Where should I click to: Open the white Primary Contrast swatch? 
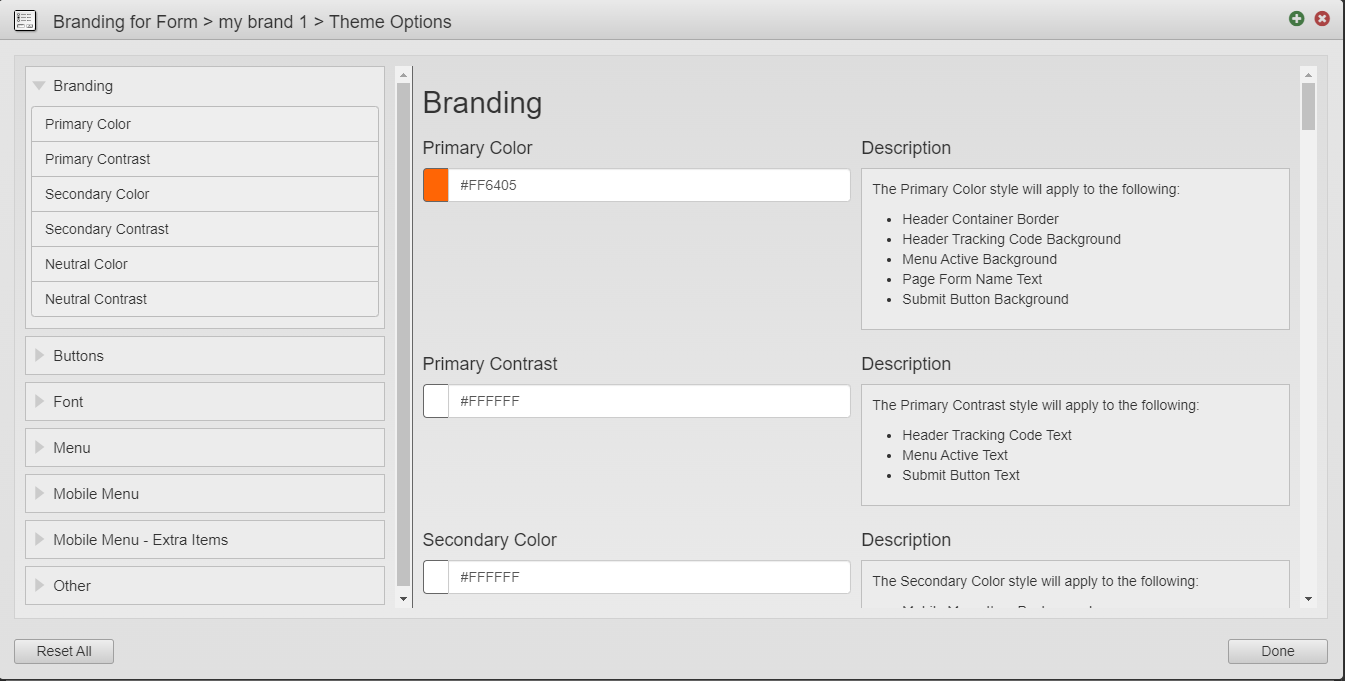(435, 401)
